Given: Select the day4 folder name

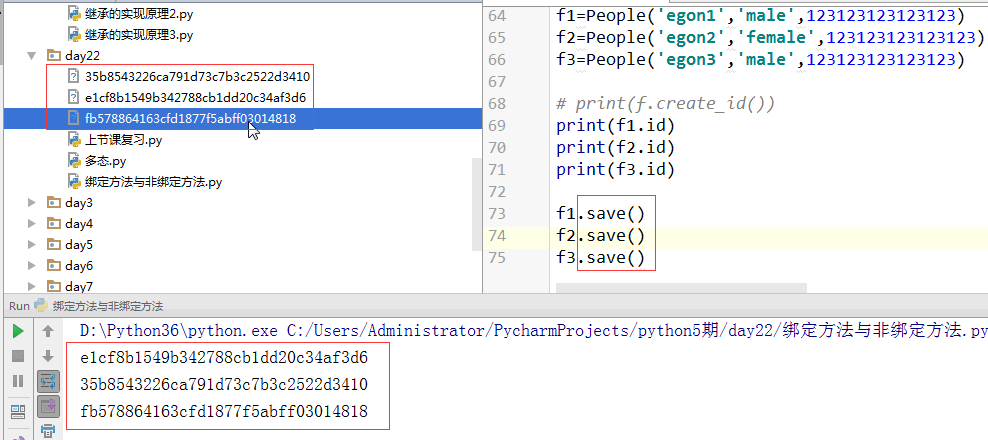Looking at the screenshot, I should click(79, 224).
